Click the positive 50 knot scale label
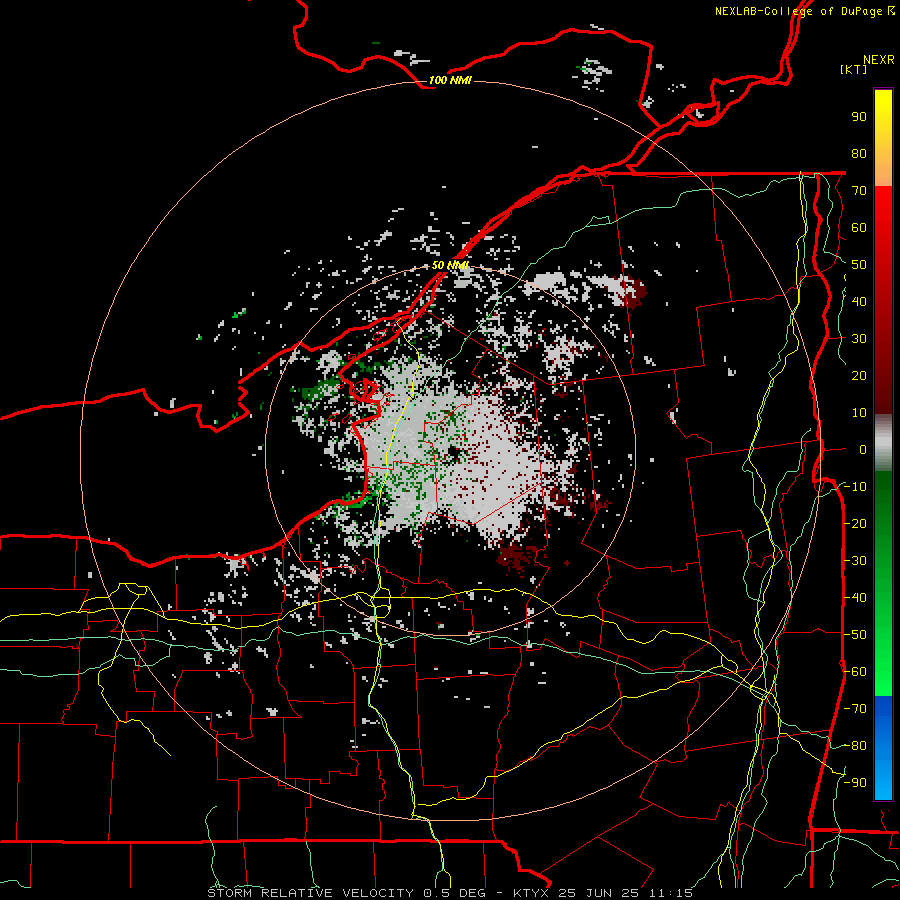 coord(859,265)
